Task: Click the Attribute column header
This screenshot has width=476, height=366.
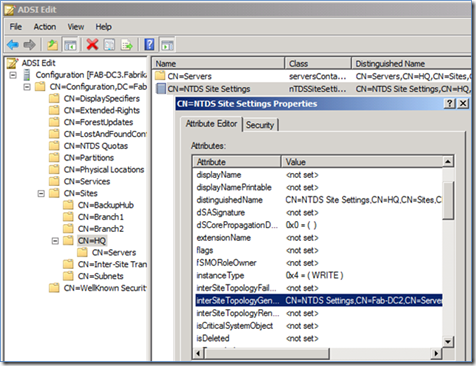Action: click(237, 162)
